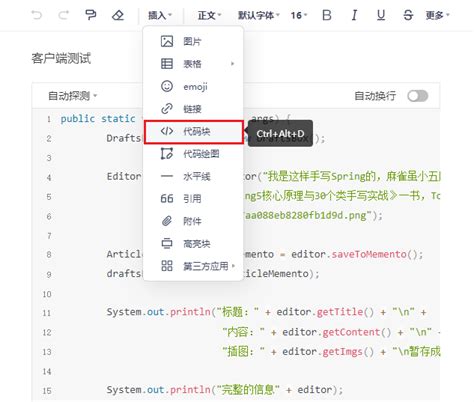Click the smiley emoji icon
474x402 pixels.
point(167,86)
